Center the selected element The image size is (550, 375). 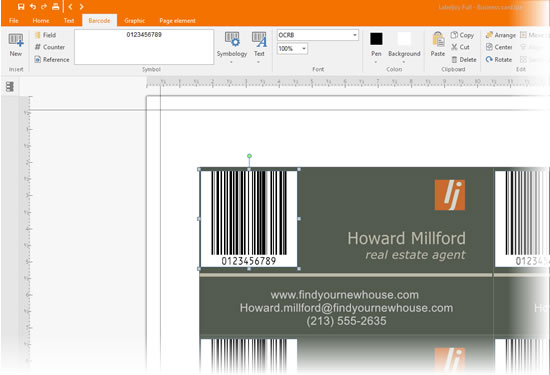(x=499, y=47)
